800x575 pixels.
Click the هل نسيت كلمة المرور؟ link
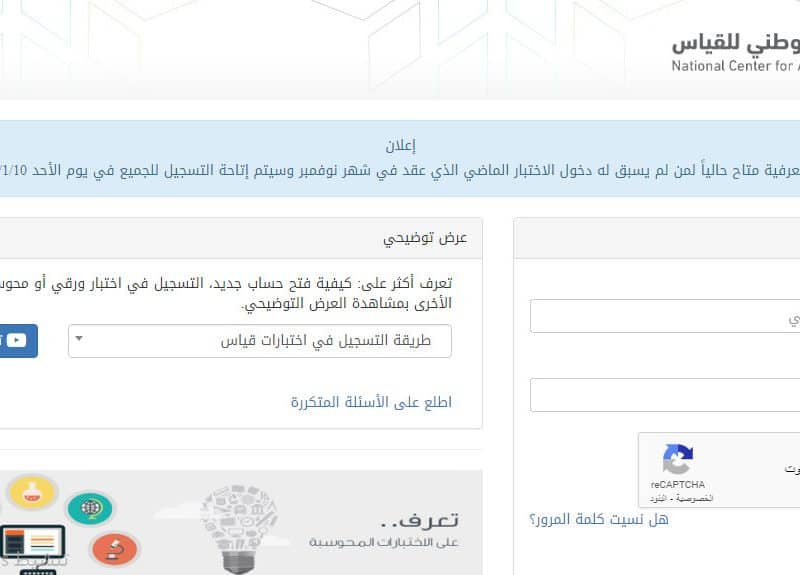[x=599, y=519]
